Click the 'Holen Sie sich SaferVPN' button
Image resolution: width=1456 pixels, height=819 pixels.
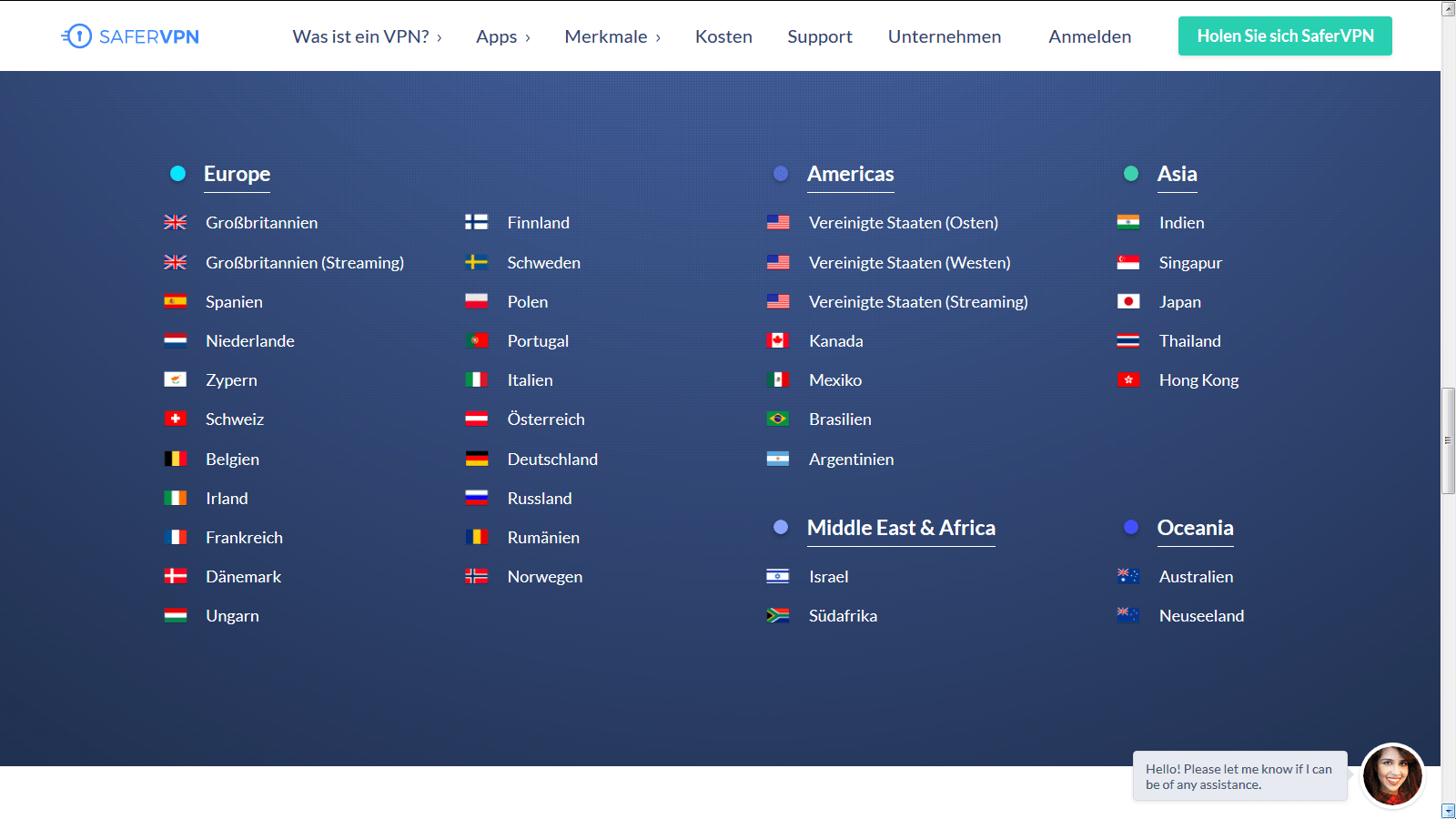point(1285,36)
